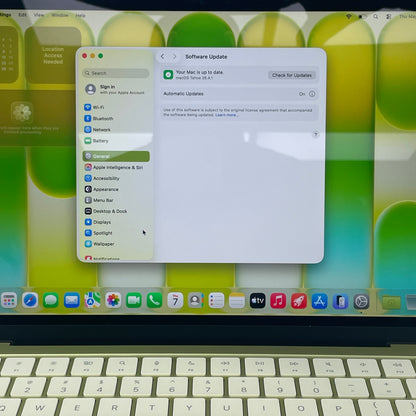Click the help question mark button

point(315,134)
